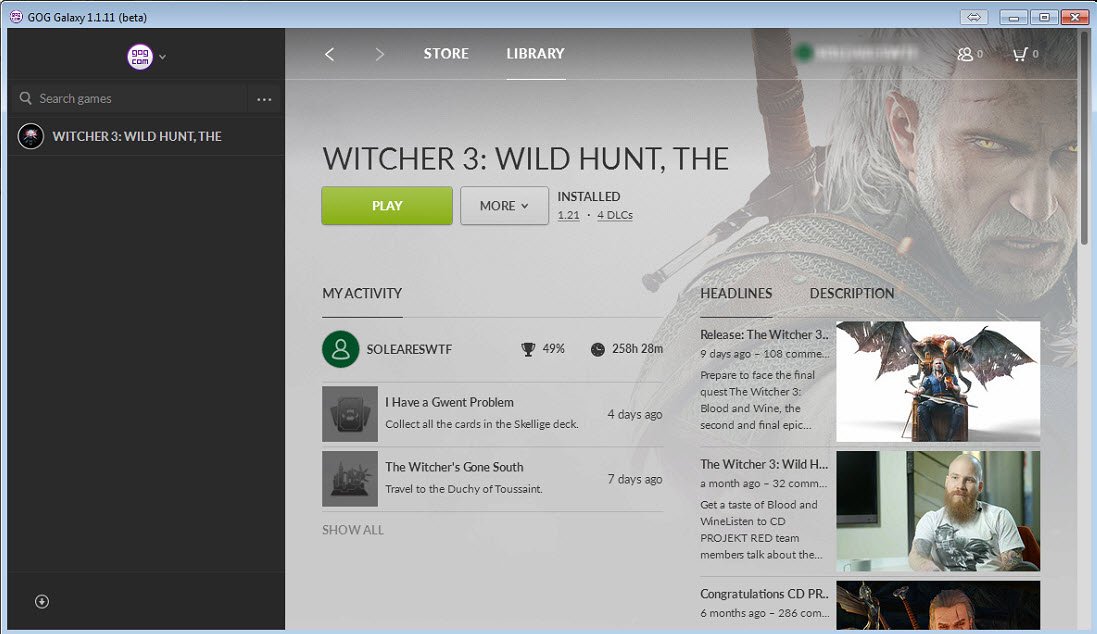Viewport: 1097px width, 634px height.
Task: Open The Witcher's Gone South achievement icon
Action: point(350,479)
